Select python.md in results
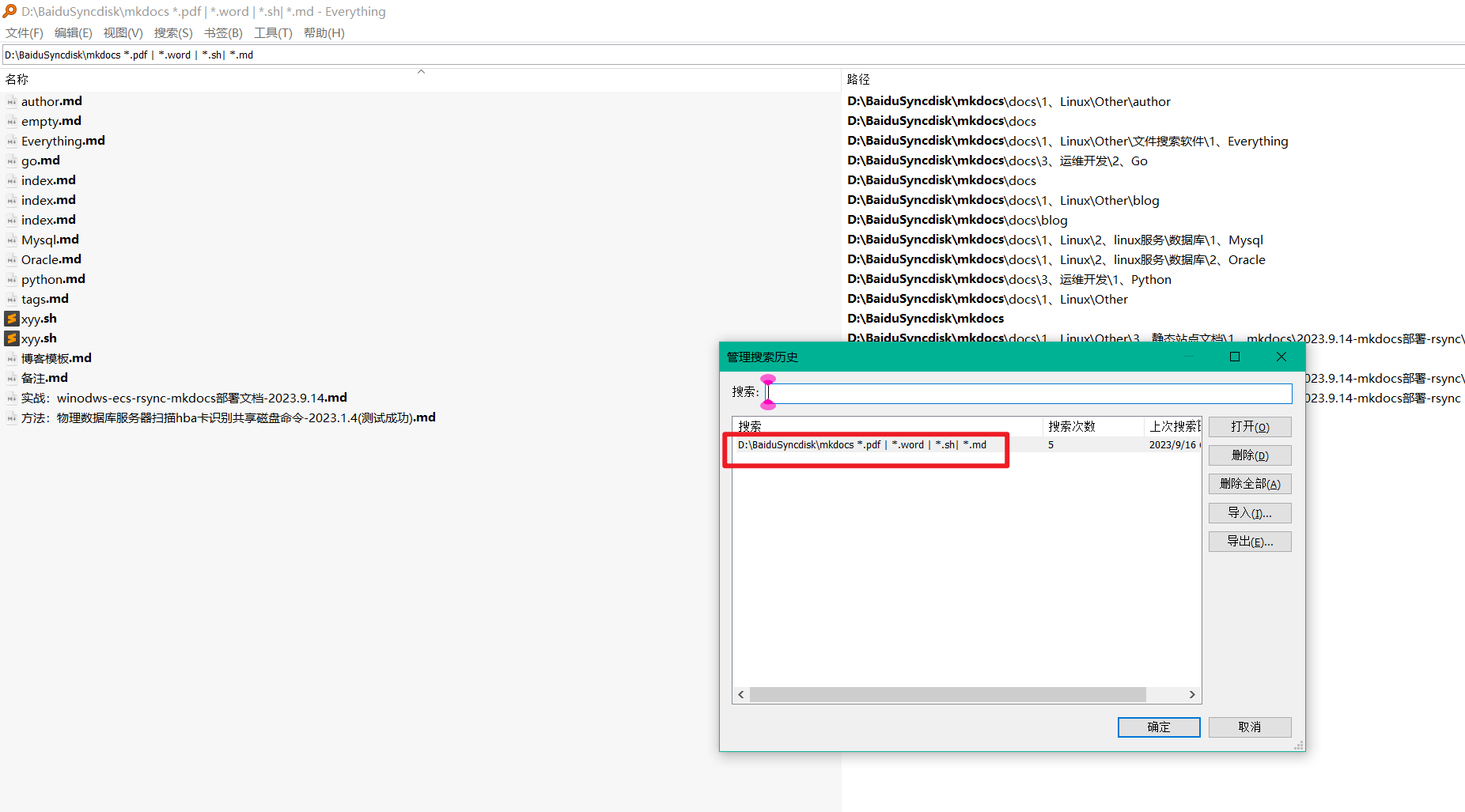The width and height of the screenshot is (1465, 812). click(x=53, y=279)
